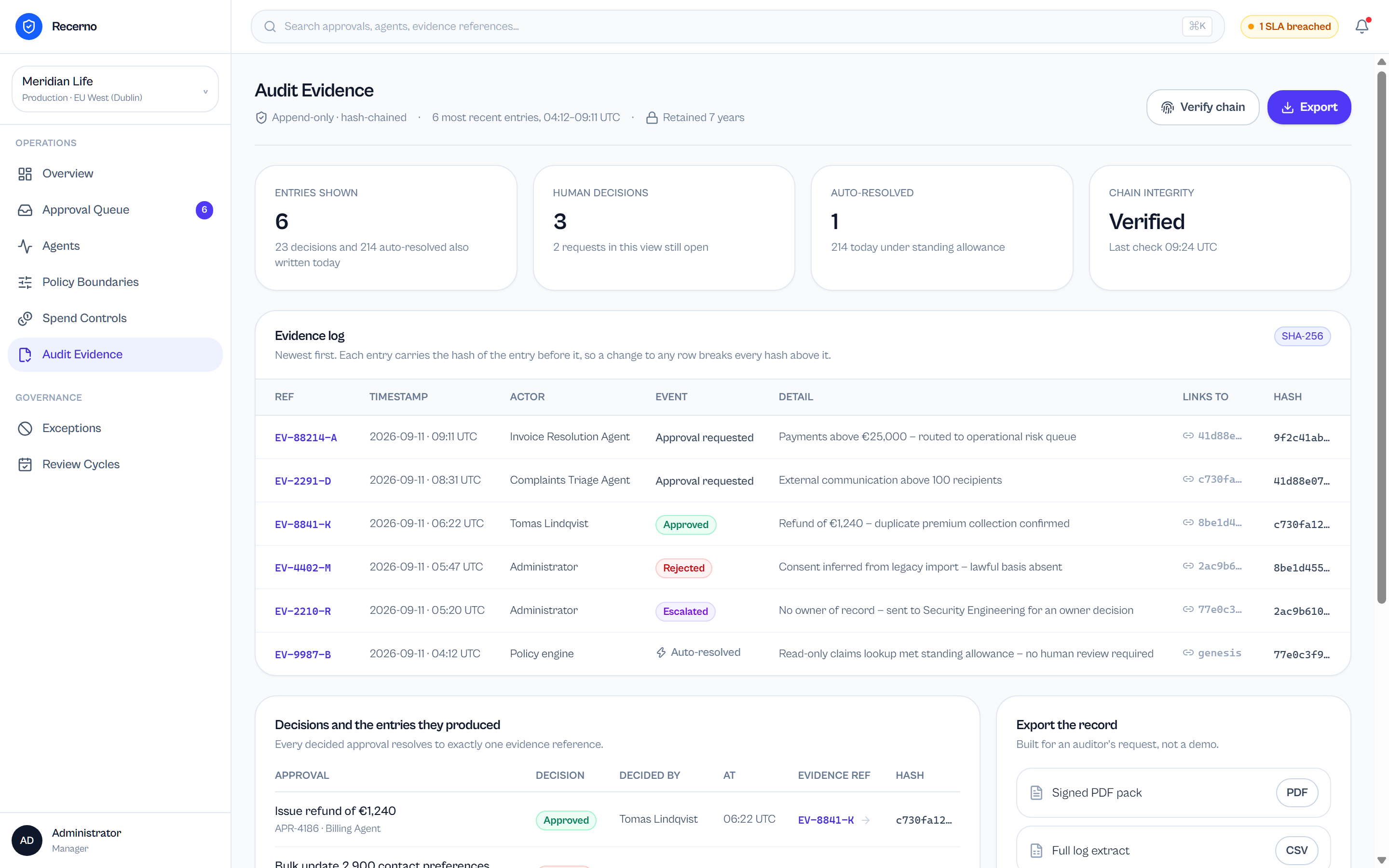Click hash 9f2c41ab in first row
This screenshot has height=868, width=1389.
click(1301, 437)
